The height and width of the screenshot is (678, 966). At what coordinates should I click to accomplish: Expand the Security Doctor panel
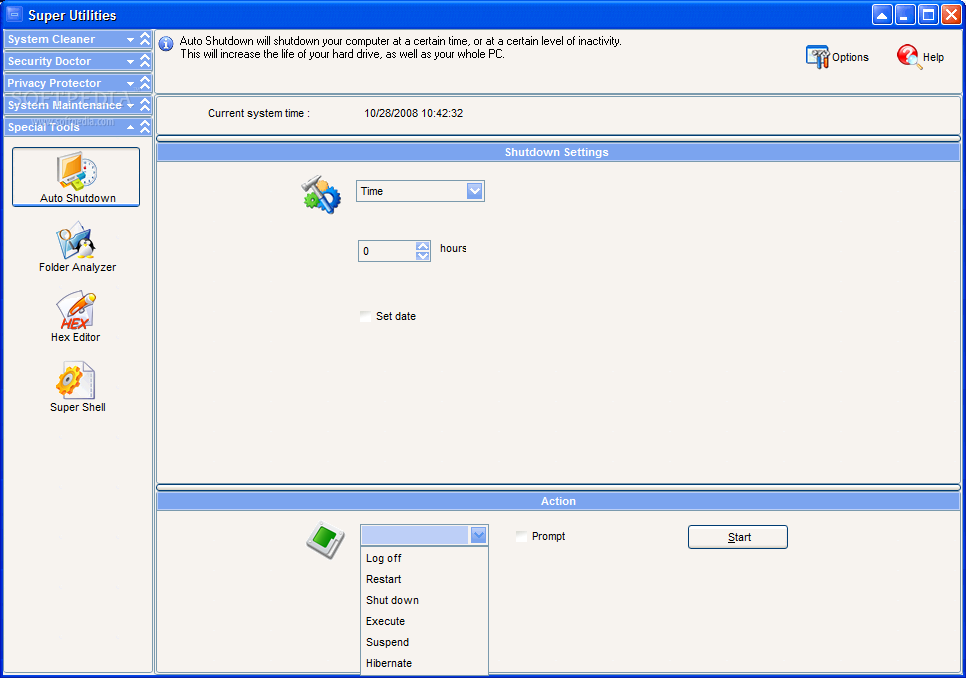(78, 61)
